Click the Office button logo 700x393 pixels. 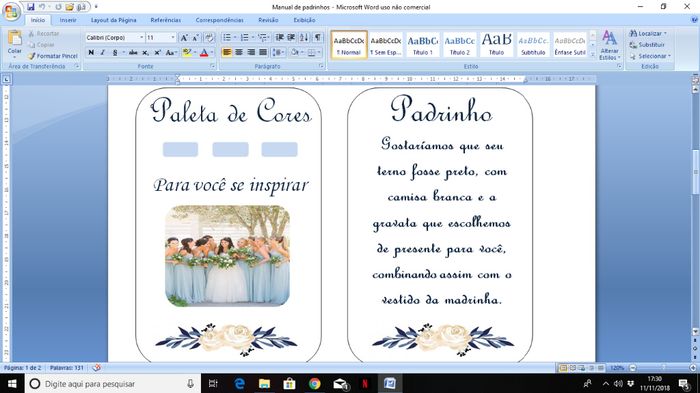coord(11,11)
